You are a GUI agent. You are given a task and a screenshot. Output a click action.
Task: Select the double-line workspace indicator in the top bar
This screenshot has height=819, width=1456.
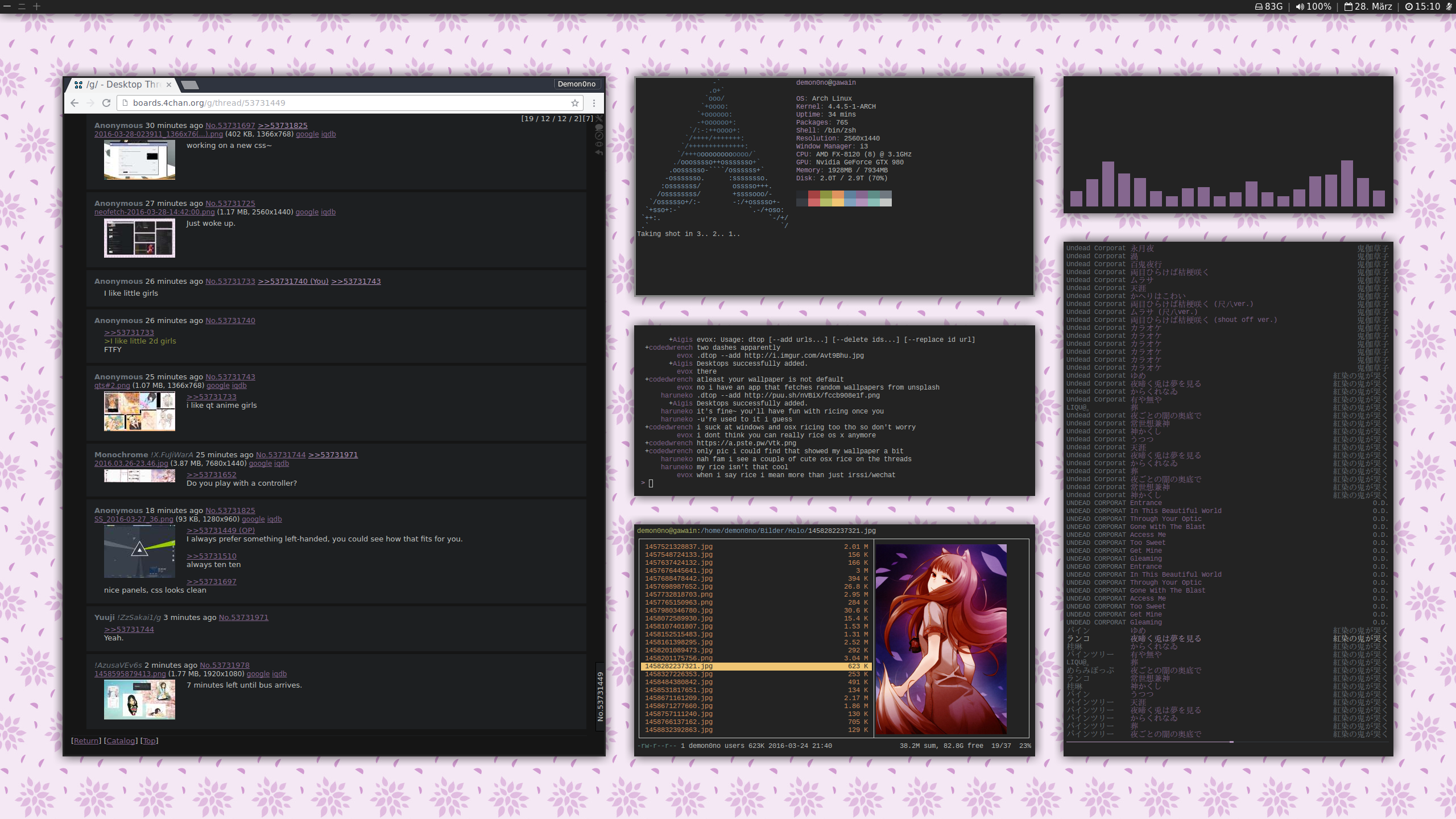pos(22,6)
